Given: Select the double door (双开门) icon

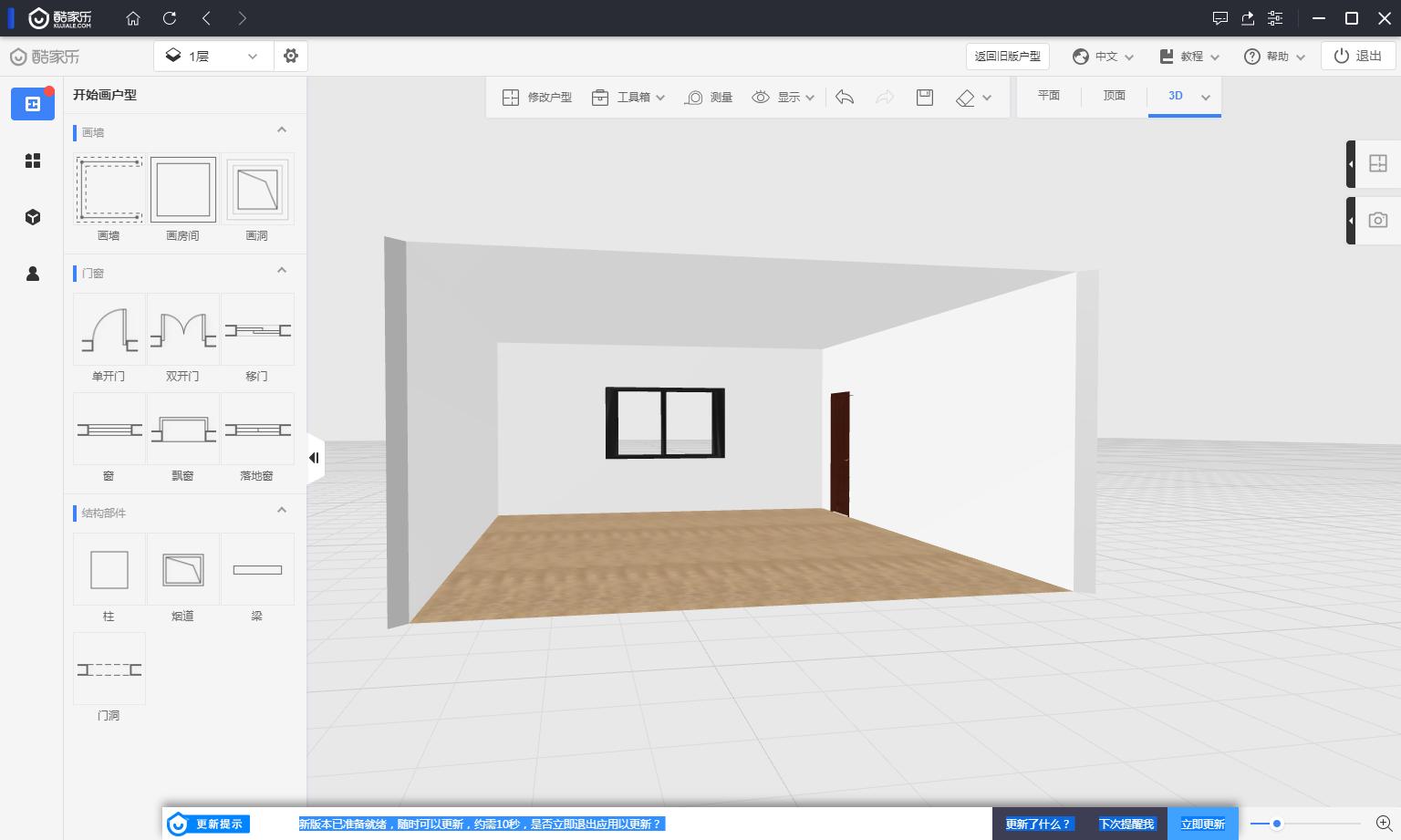Looking at the screenshot, I should [x=182, y=330].
